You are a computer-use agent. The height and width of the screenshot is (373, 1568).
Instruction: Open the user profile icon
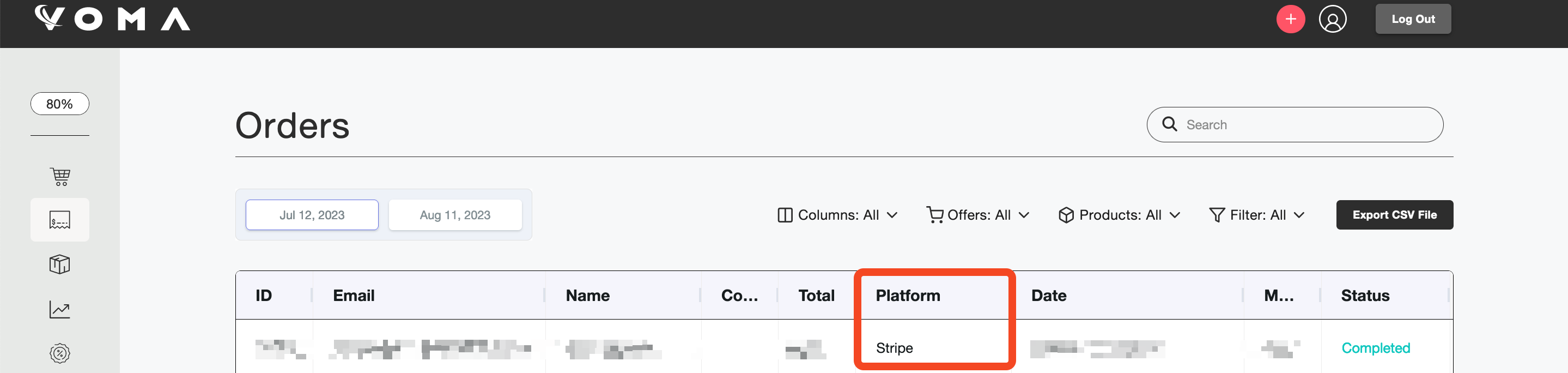pyautogui.click(x=1333, y=19)
